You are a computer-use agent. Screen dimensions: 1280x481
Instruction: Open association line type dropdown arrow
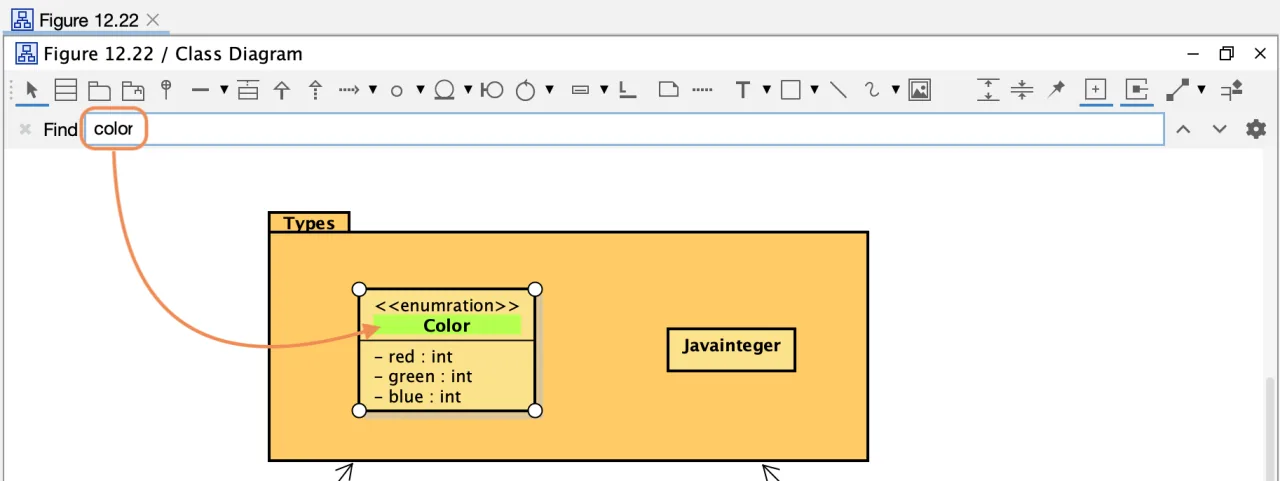tap(224, 90)
